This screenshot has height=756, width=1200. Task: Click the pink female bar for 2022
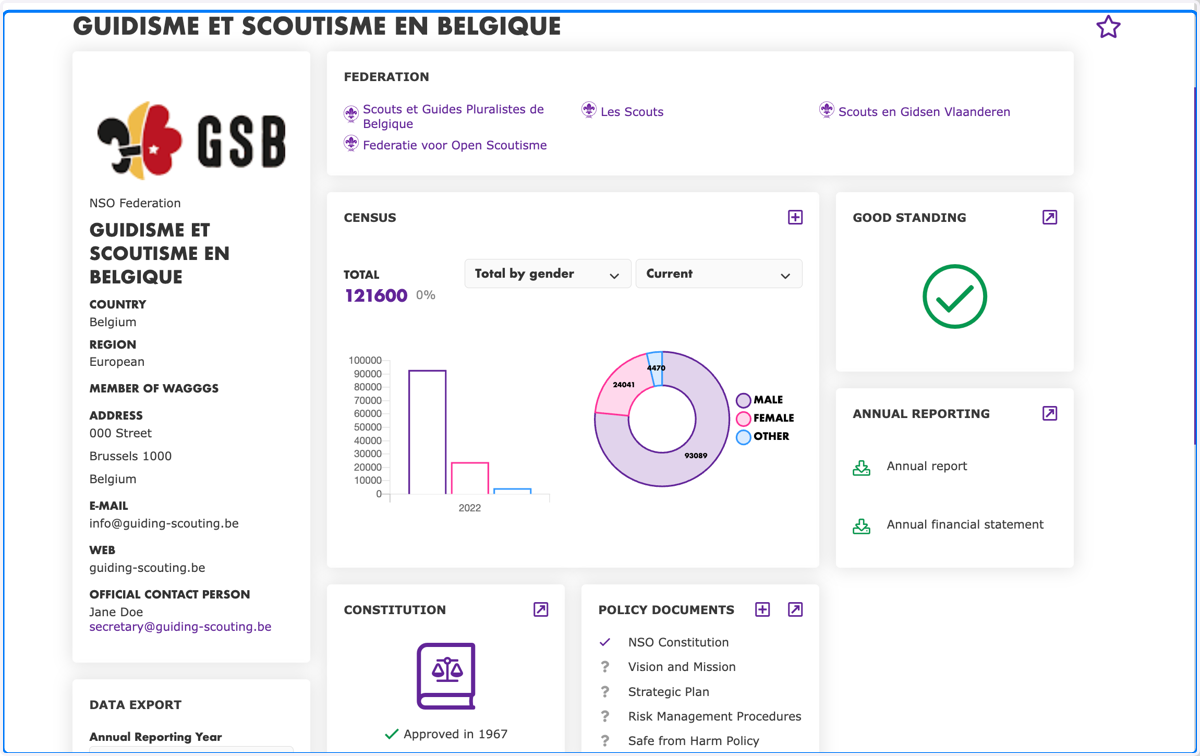click(470, 478)
